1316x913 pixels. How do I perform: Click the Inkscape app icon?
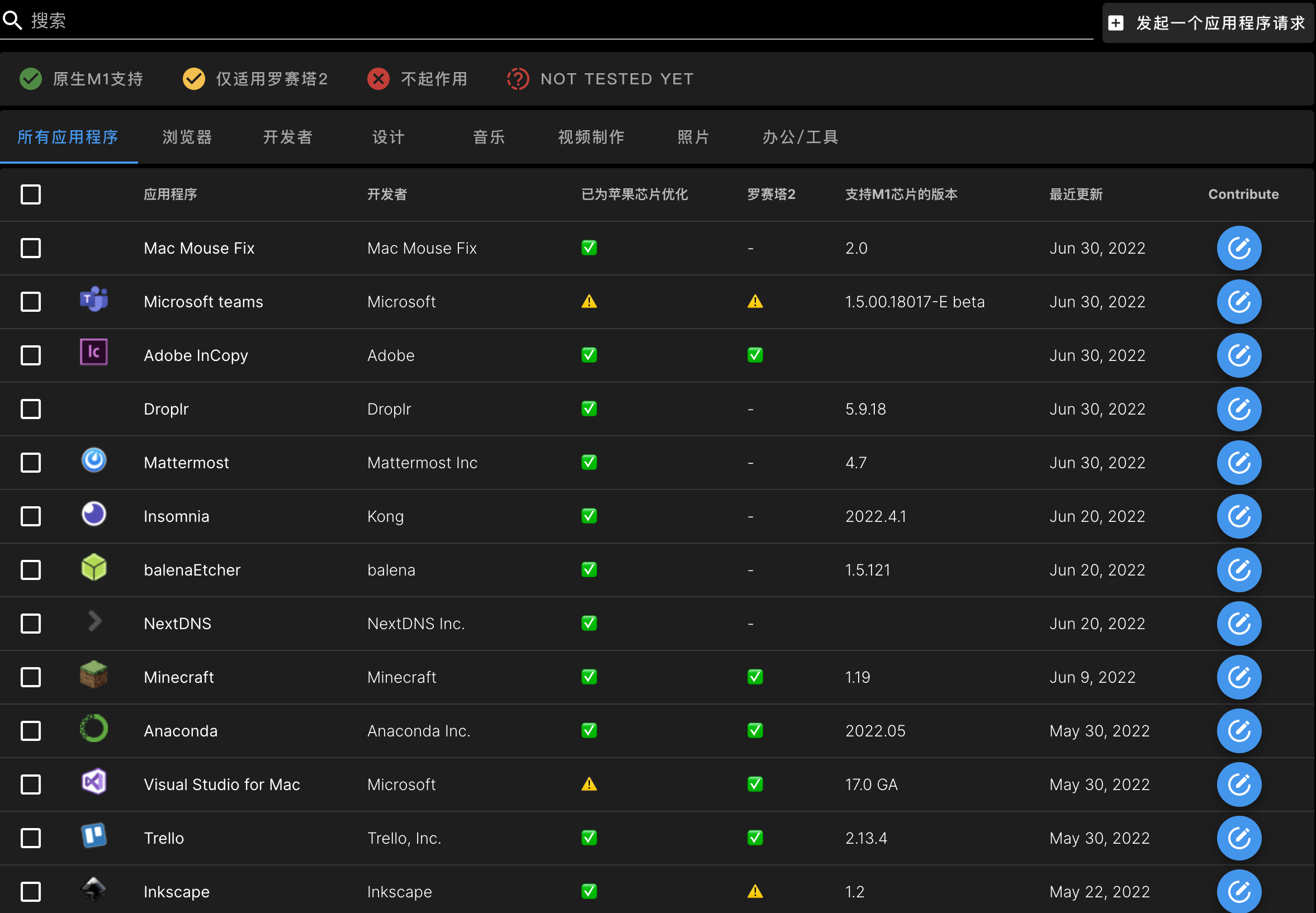pyautogui.click(x=94, y=889)
